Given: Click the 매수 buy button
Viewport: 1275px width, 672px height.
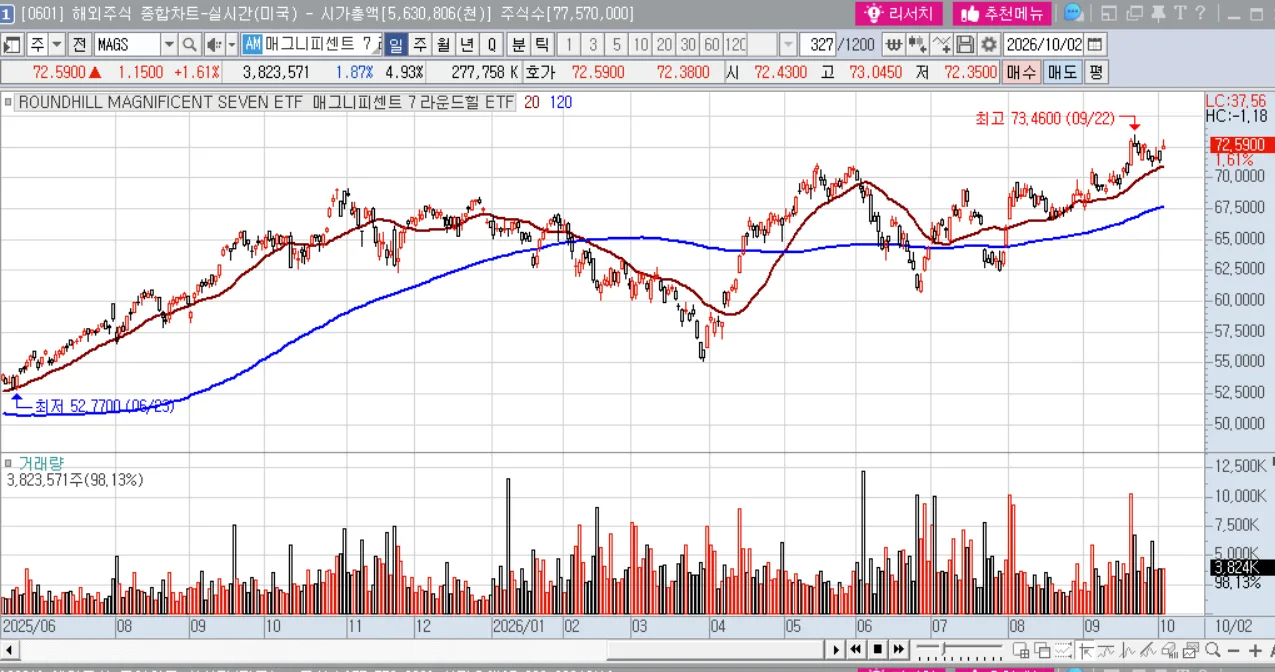Looking at the screenshot, I should [1022, 72].
